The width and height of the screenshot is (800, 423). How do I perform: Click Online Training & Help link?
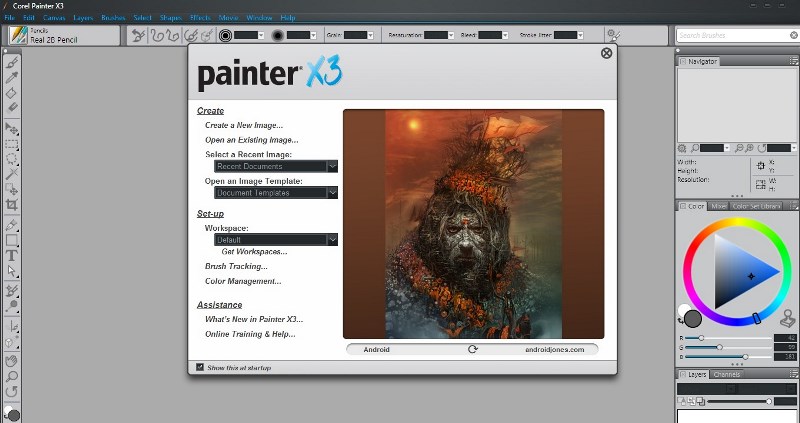pos(250,334)
